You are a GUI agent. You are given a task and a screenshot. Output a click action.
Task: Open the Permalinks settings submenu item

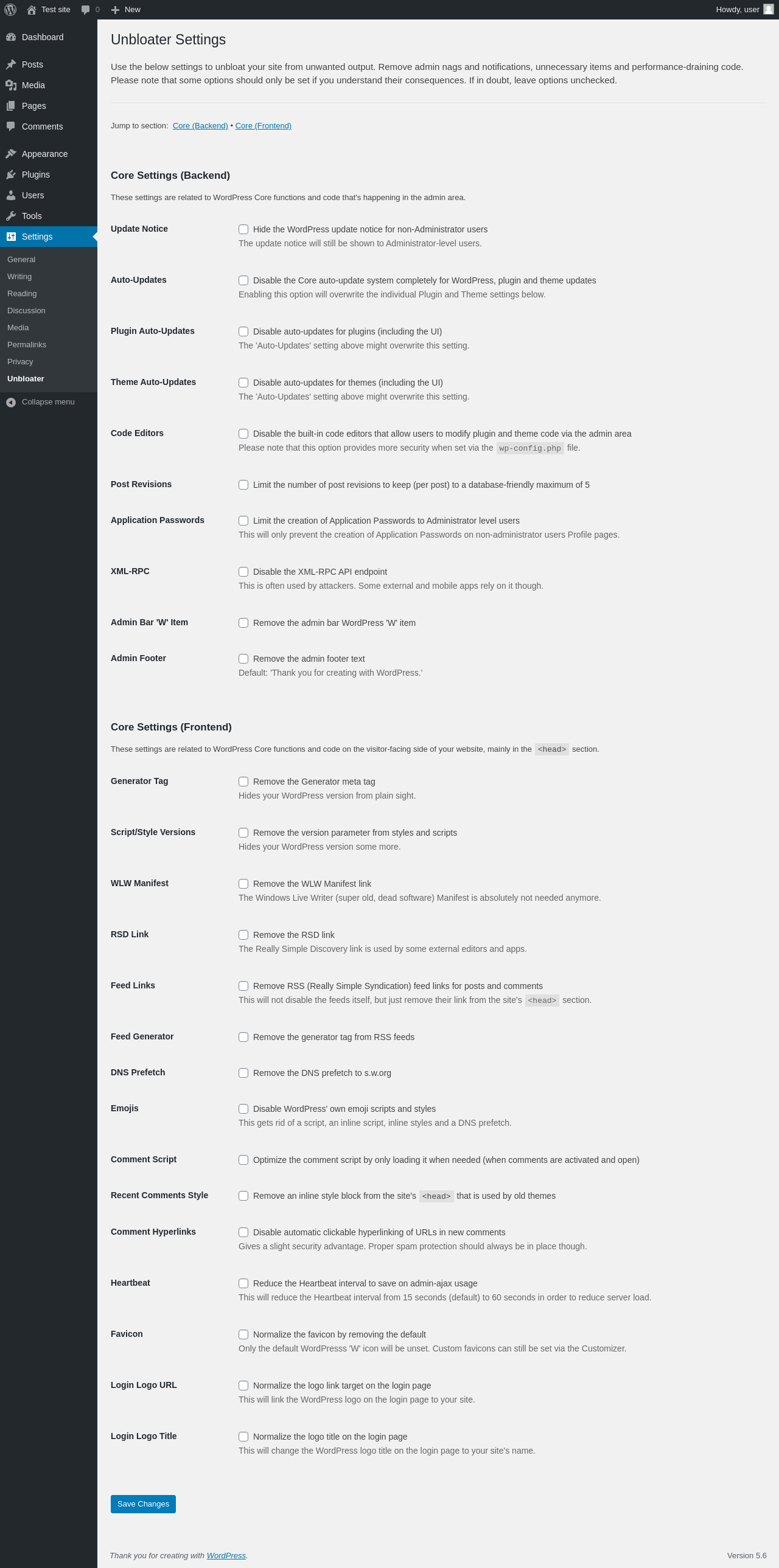click(x=27, y=344)
